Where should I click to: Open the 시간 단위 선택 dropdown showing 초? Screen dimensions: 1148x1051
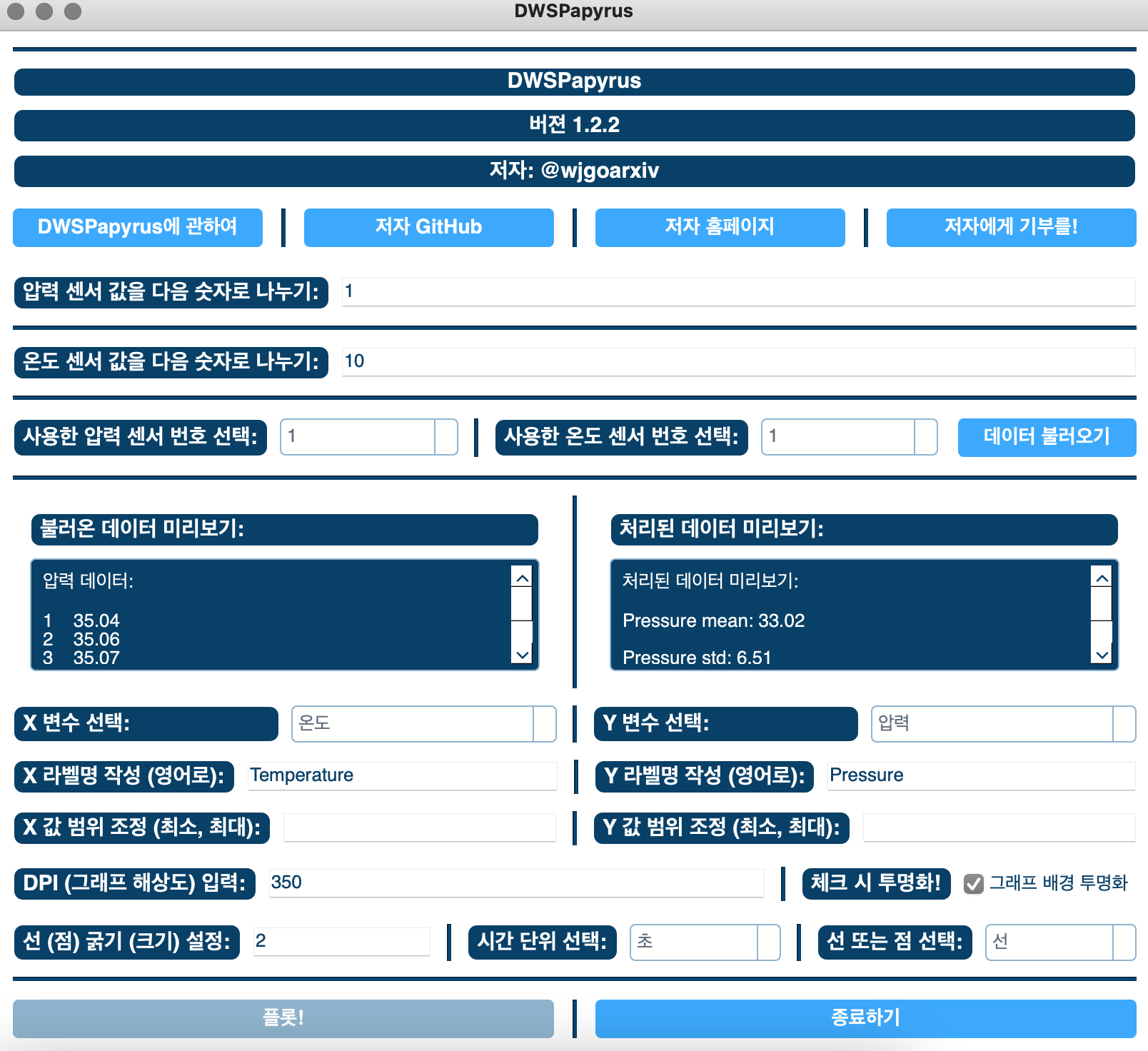[705, 942]
